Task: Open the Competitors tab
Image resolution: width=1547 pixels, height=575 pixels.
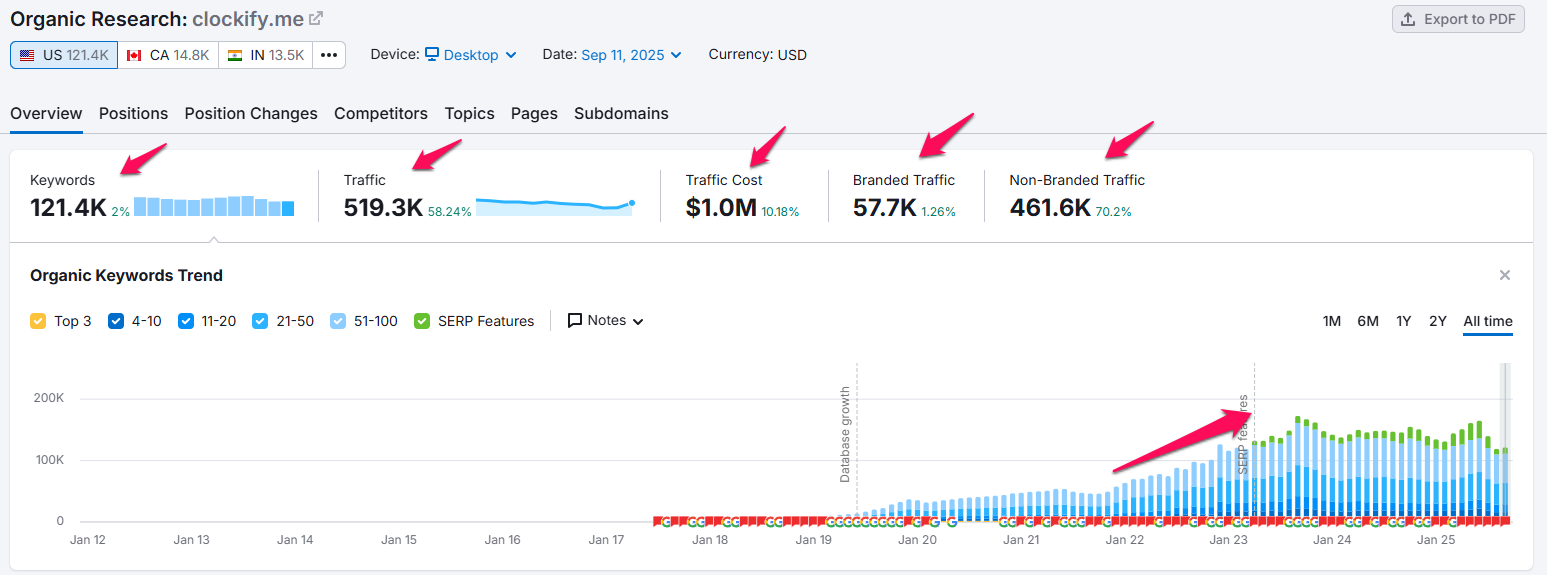Action: tap(381, 113)
